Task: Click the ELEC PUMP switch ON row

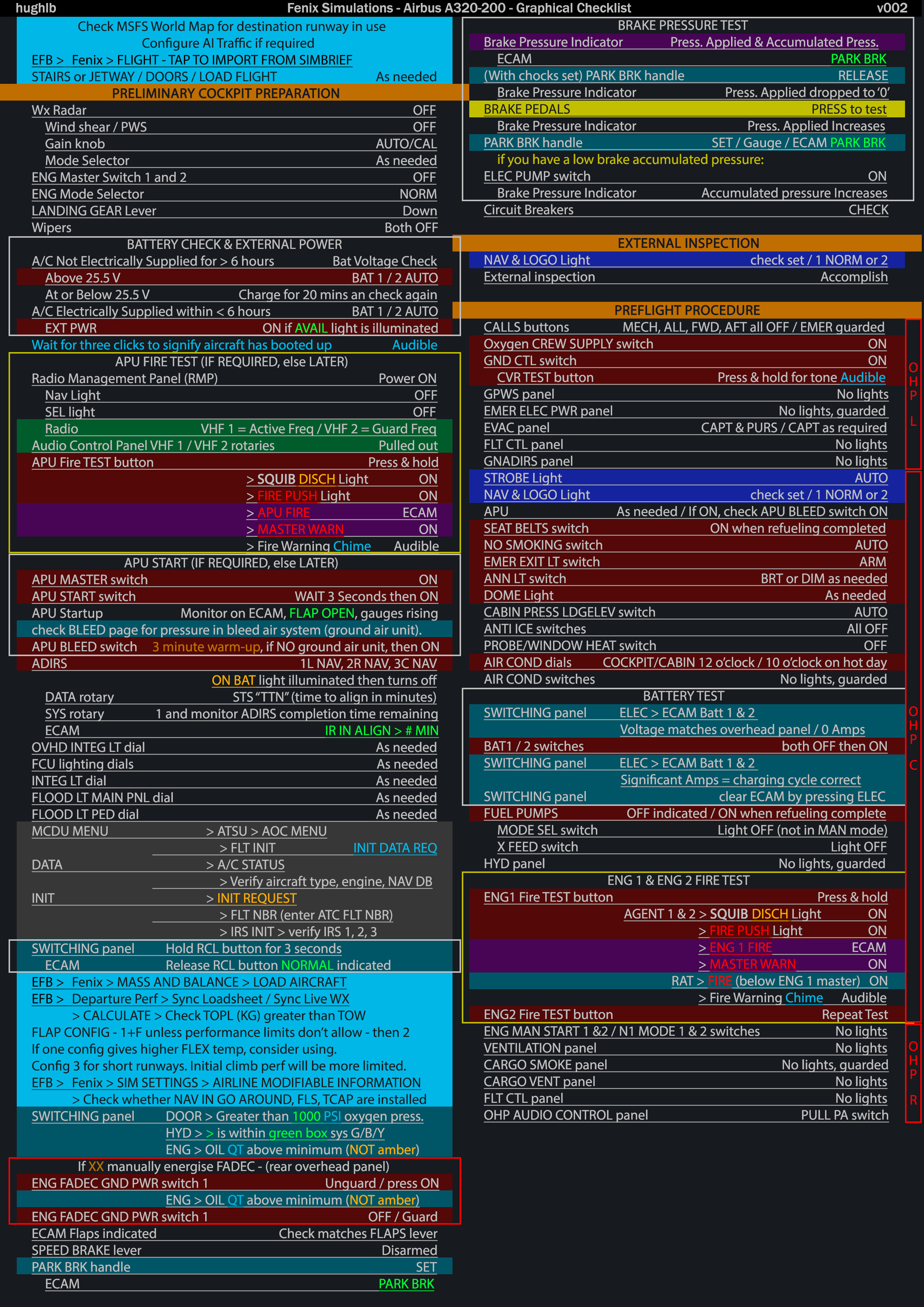Action: (685, 176)
